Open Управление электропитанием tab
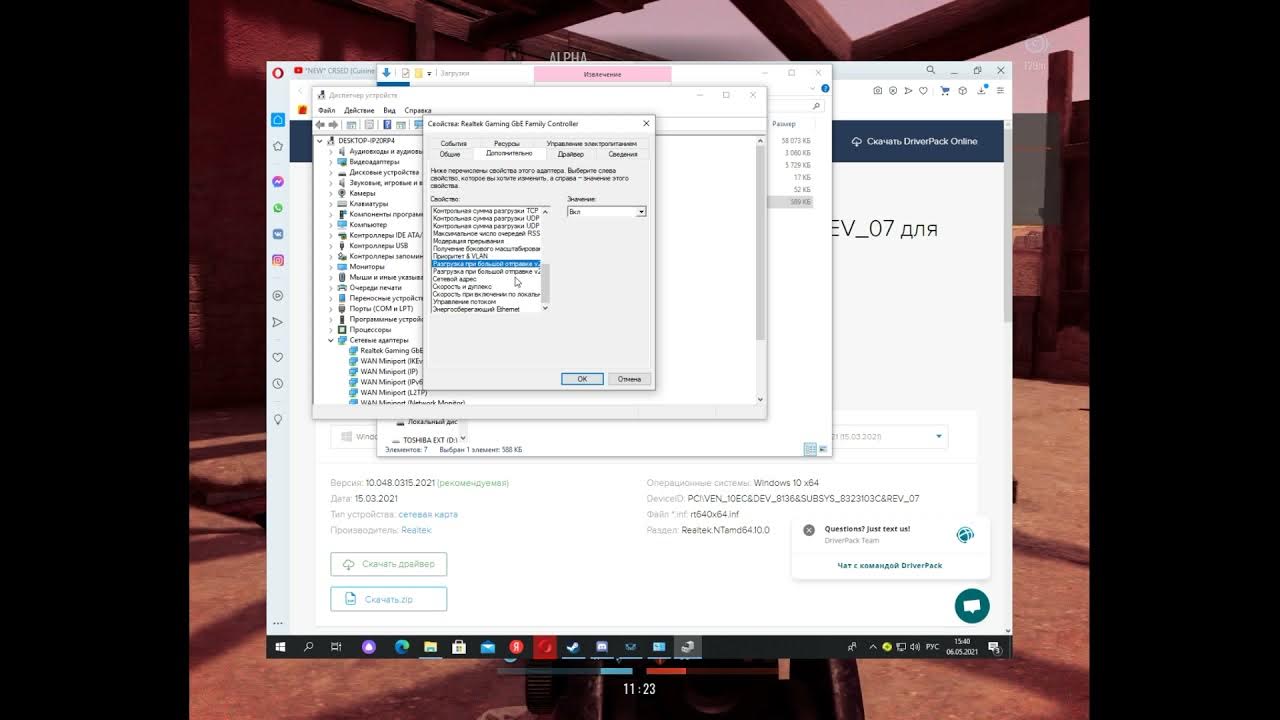This screenshot has height=720, width=1280. tap(592, 144)
